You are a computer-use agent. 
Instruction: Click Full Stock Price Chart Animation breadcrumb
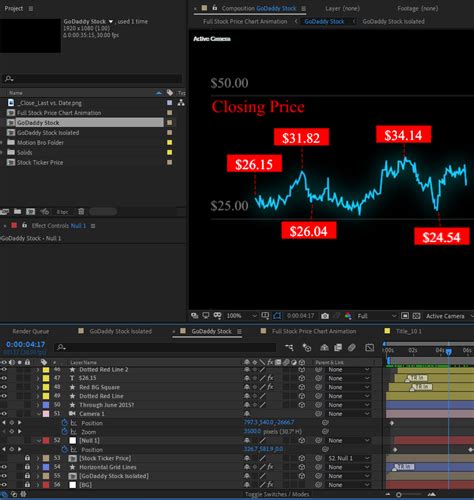245,21
